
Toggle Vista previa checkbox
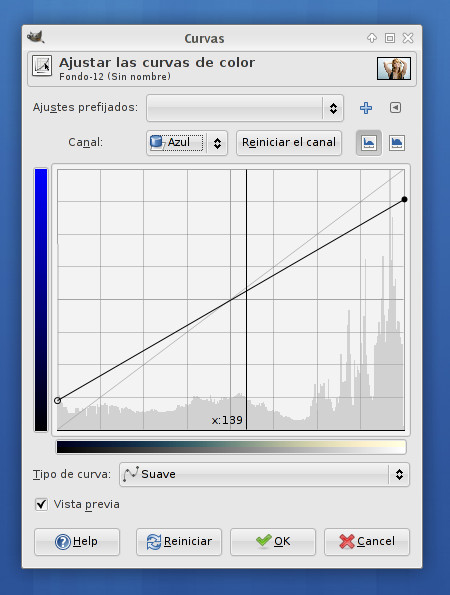point(41,504)
